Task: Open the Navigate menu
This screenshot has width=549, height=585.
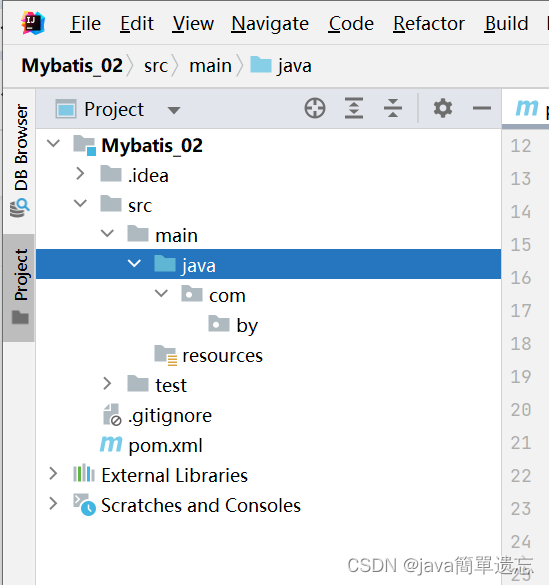Action: pos(270,24)
